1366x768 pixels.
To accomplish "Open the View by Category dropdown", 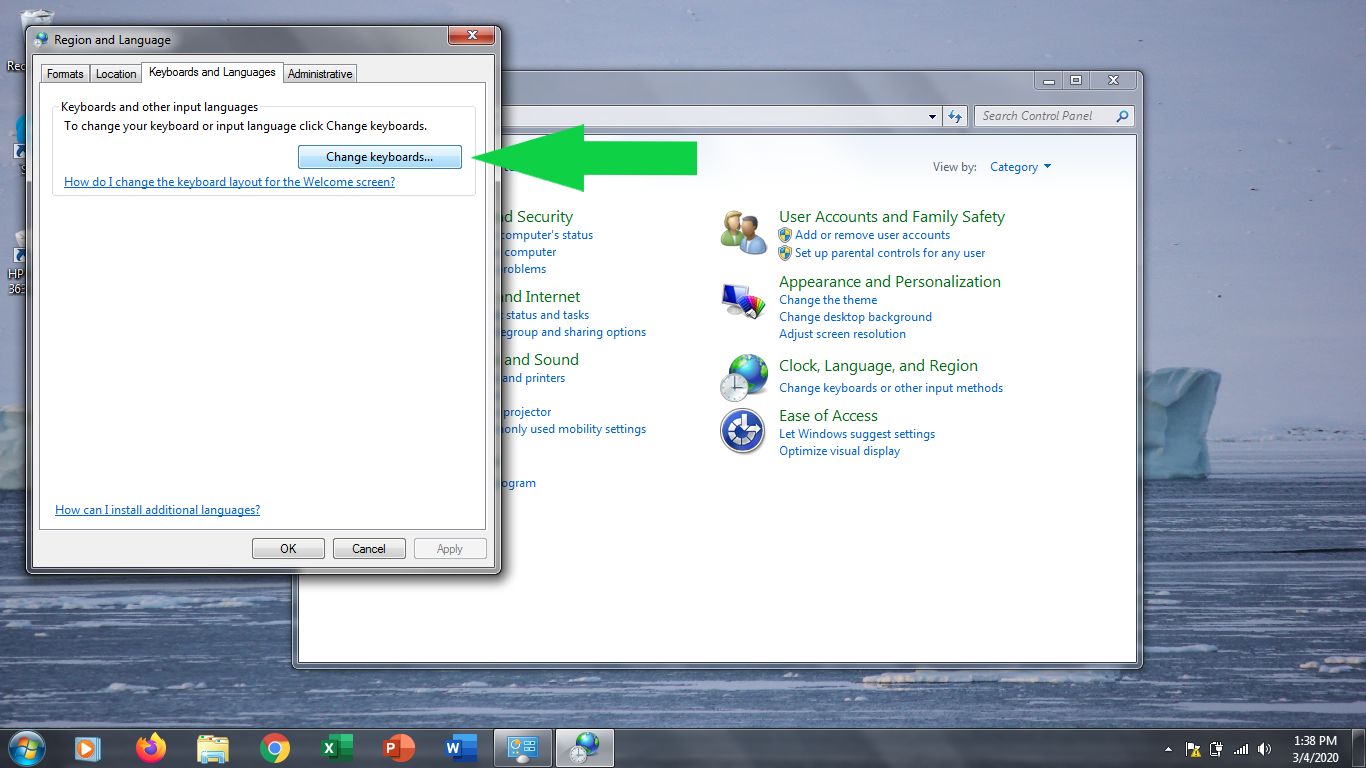I will coord(1019,167).
